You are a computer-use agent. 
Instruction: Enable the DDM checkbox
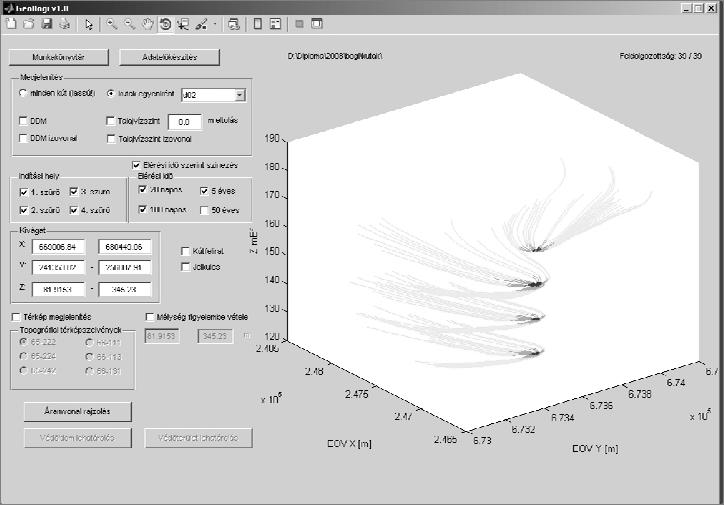coord(23,120)
